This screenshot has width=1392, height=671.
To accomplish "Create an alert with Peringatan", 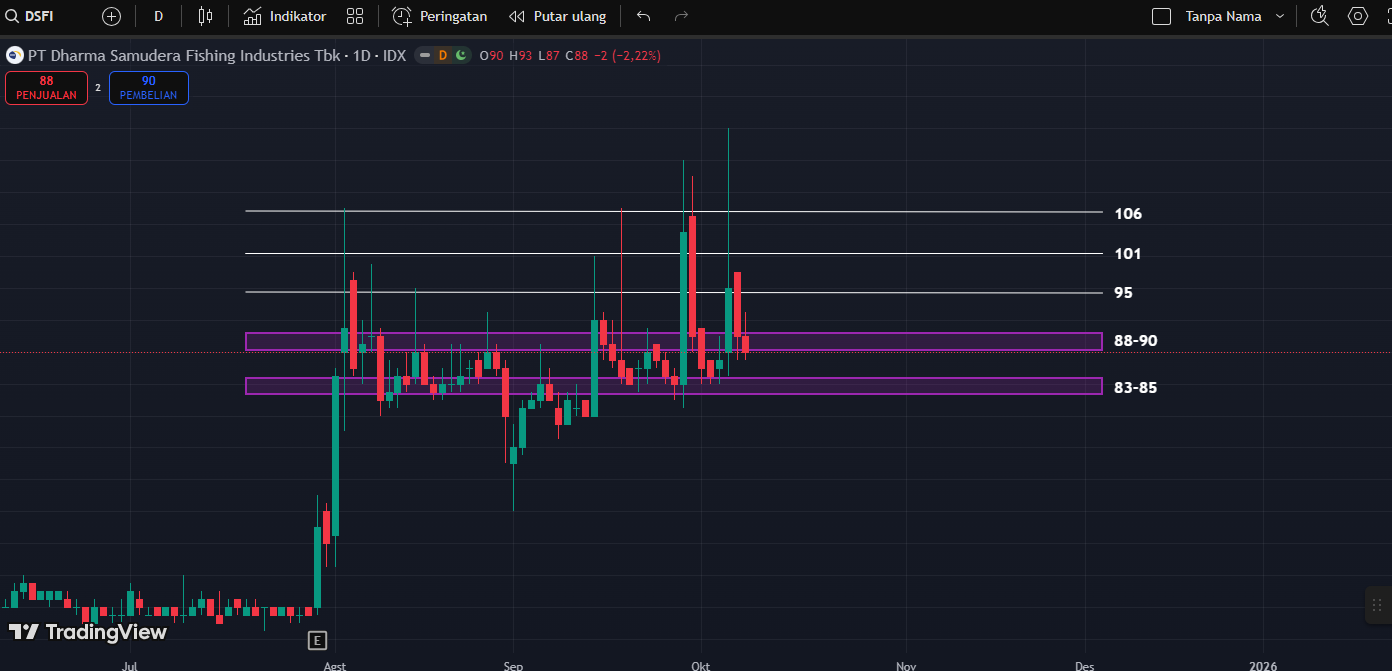I will click(x=440, y=16).
